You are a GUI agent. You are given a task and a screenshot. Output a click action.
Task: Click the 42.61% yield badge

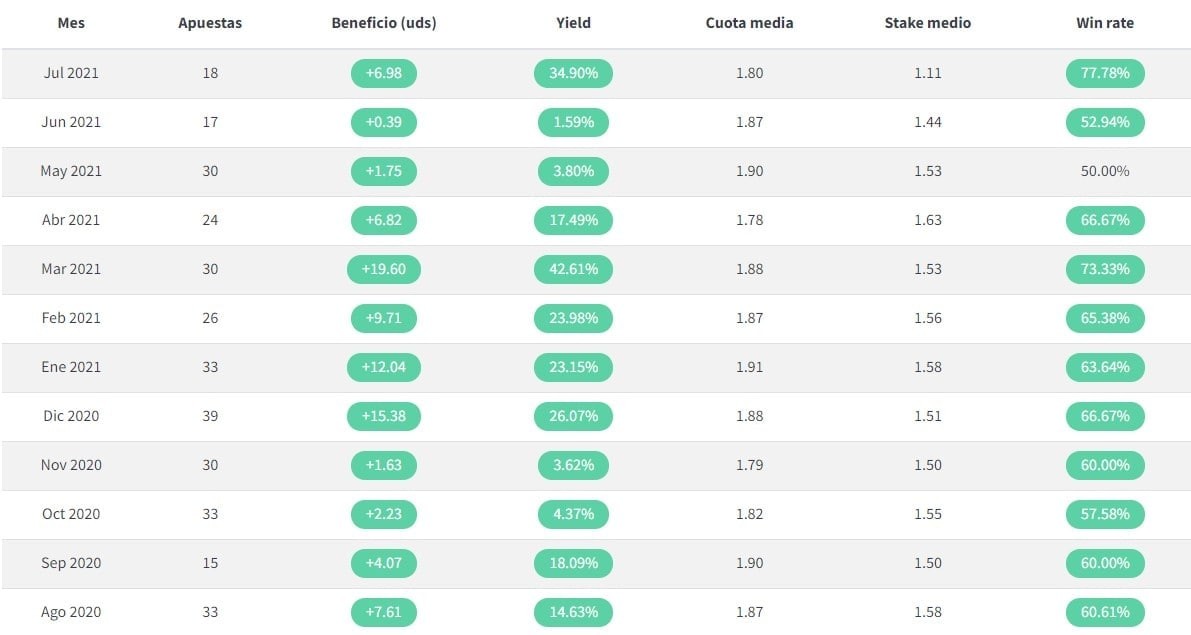[573, 269]
